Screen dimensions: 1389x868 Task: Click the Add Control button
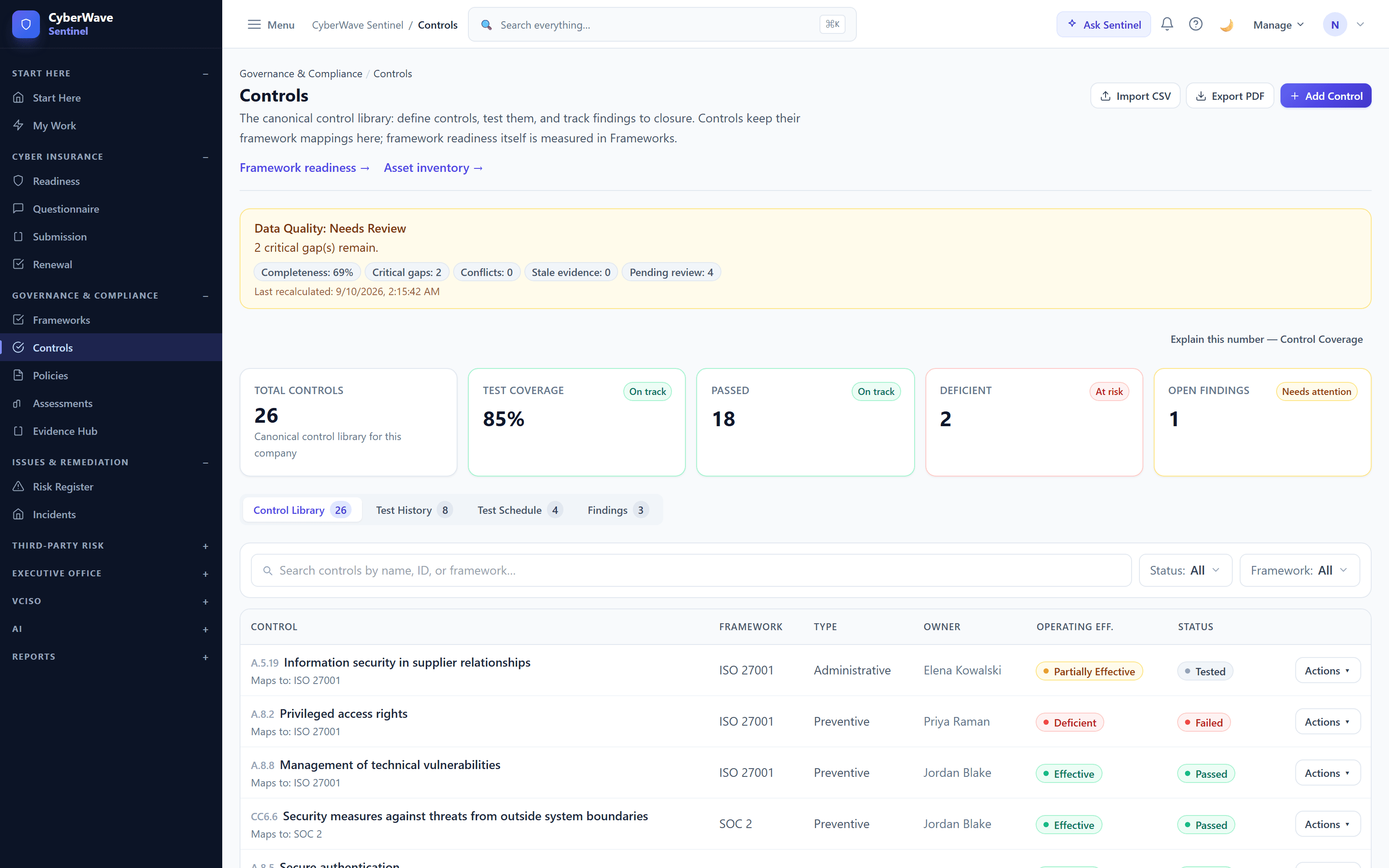point(1325,96)
